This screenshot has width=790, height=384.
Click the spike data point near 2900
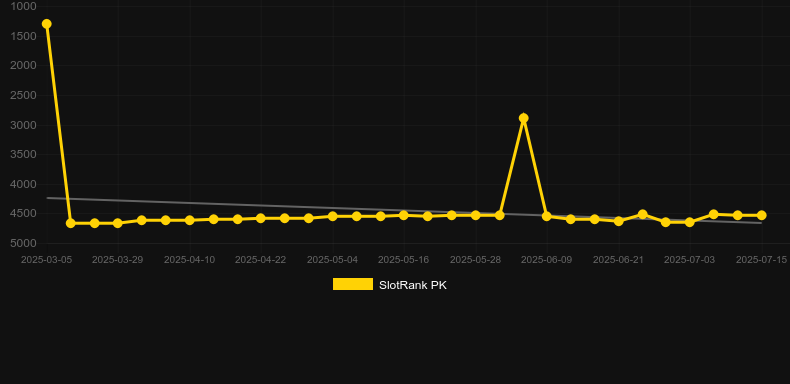[523, 118]
